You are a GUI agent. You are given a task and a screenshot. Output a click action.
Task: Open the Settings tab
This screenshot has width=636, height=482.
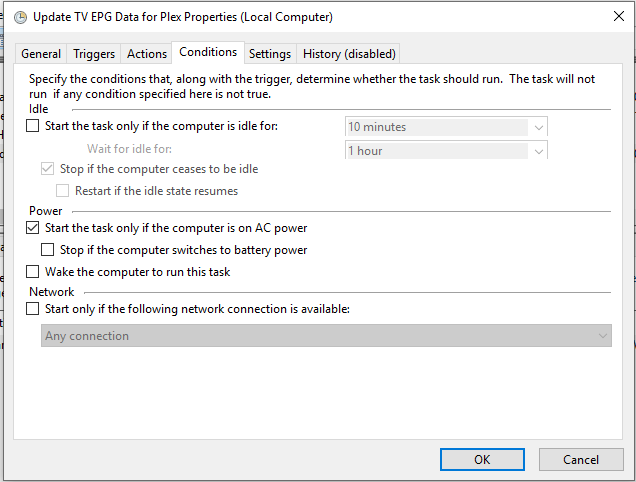[270, 54]
